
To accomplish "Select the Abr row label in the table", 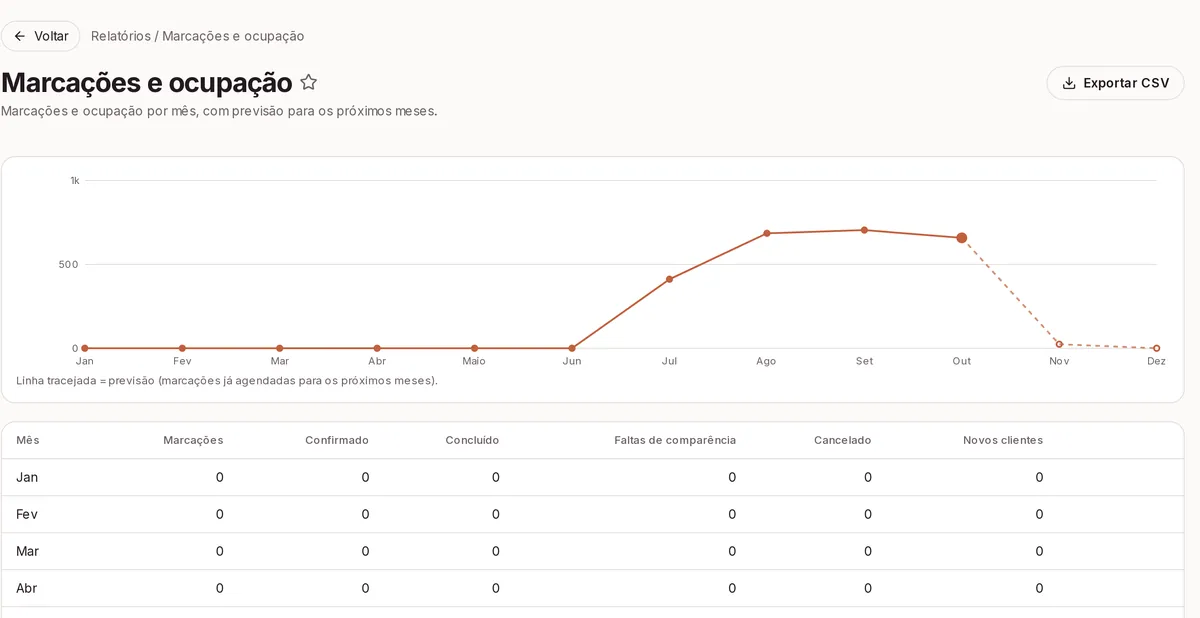I will 27,588.
